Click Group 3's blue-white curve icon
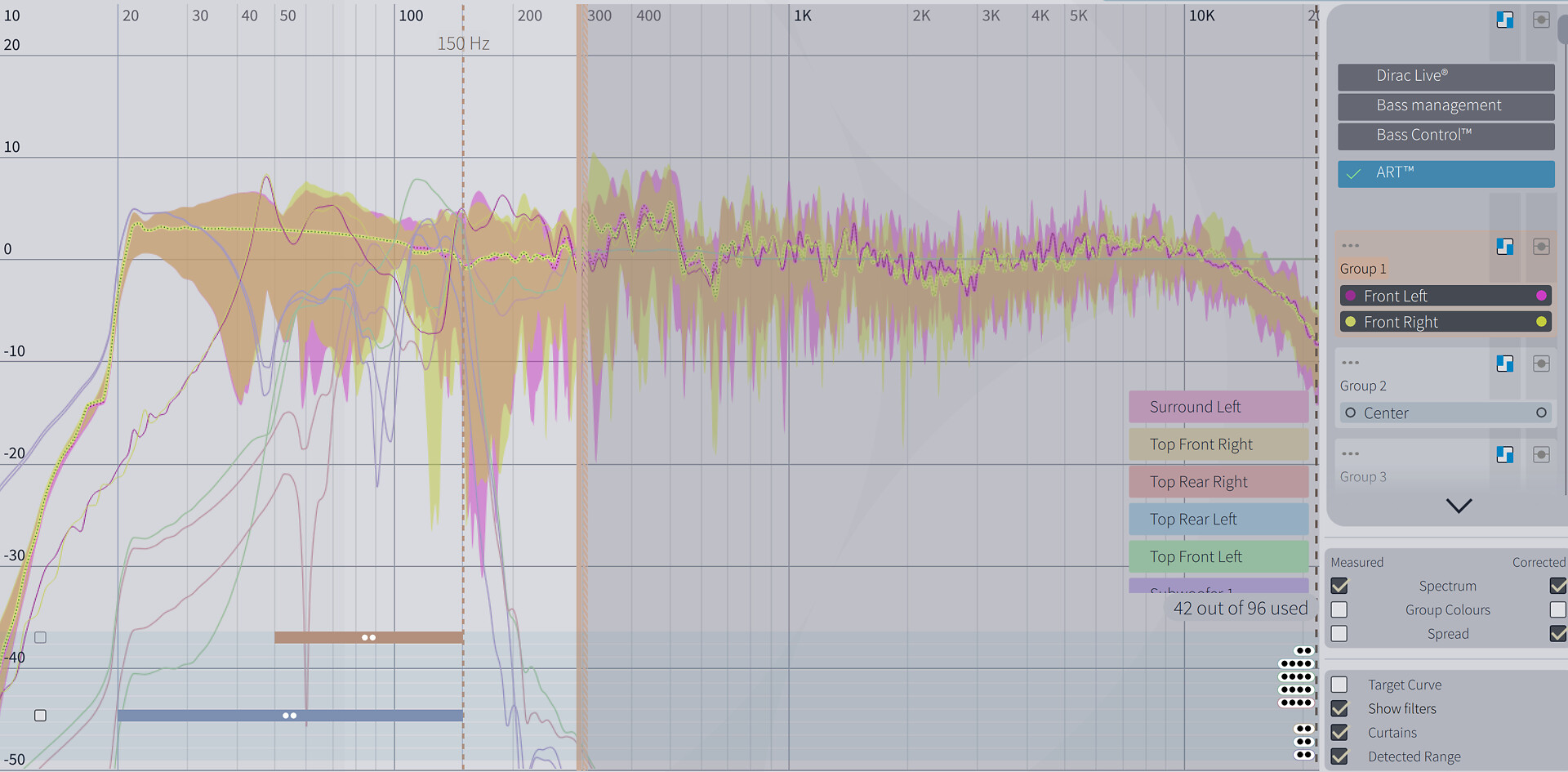Screen dimensions: 1568x772 click(1504, 454)
